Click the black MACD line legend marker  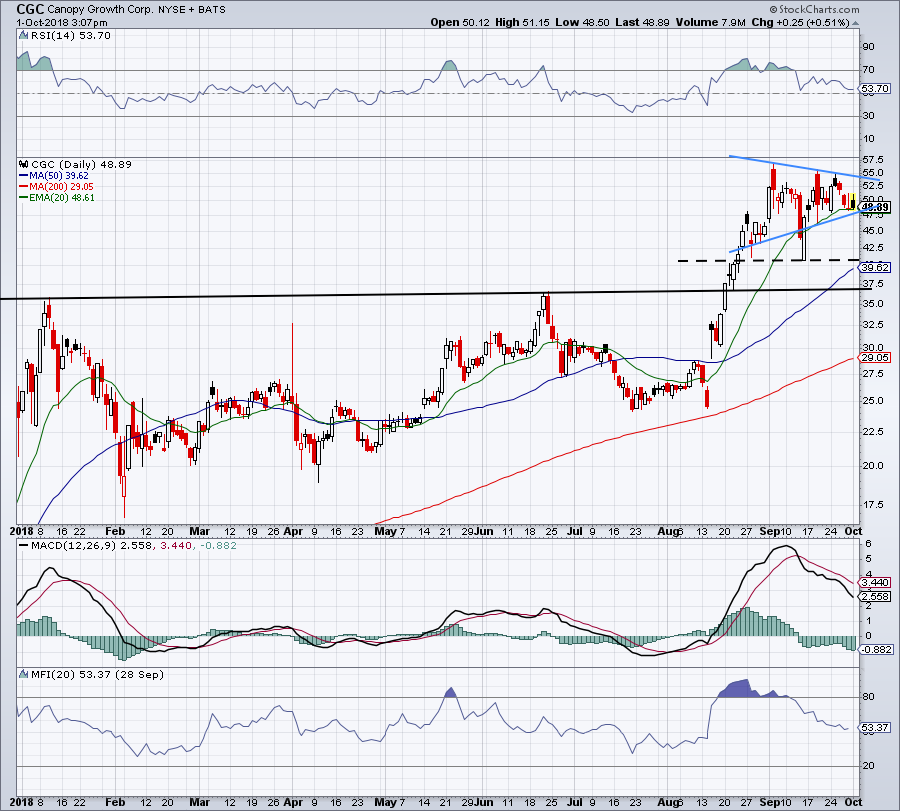(24, 546)
